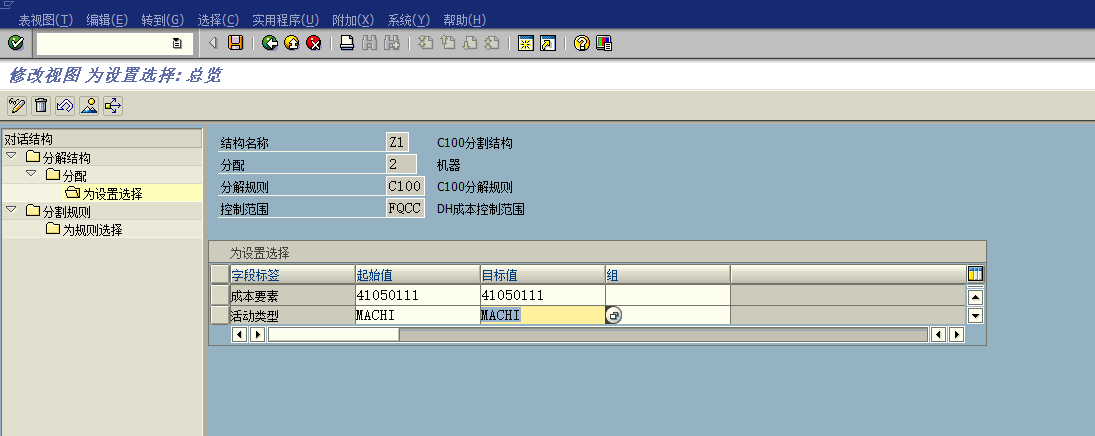Image resolution: width=1095 pixels, height=436 pixels.
Task: Jump to first page icon
Action: pyautogui.click(x=425, y=43)
